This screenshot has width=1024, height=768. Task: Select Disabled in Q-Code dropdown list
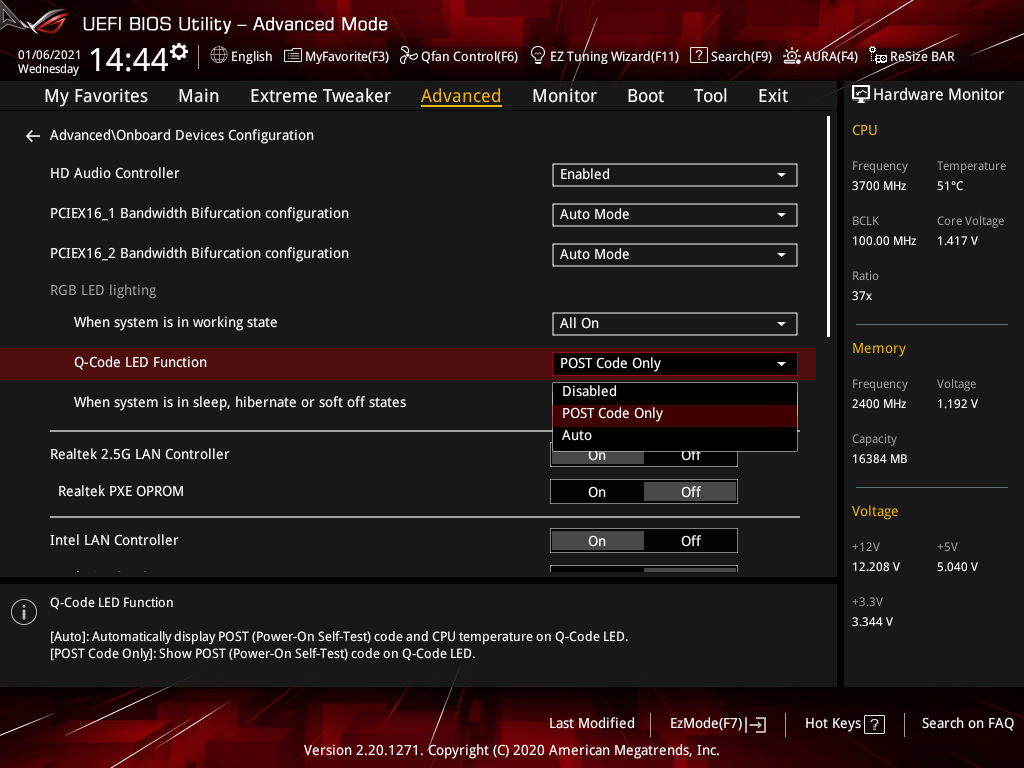point(675,392)
